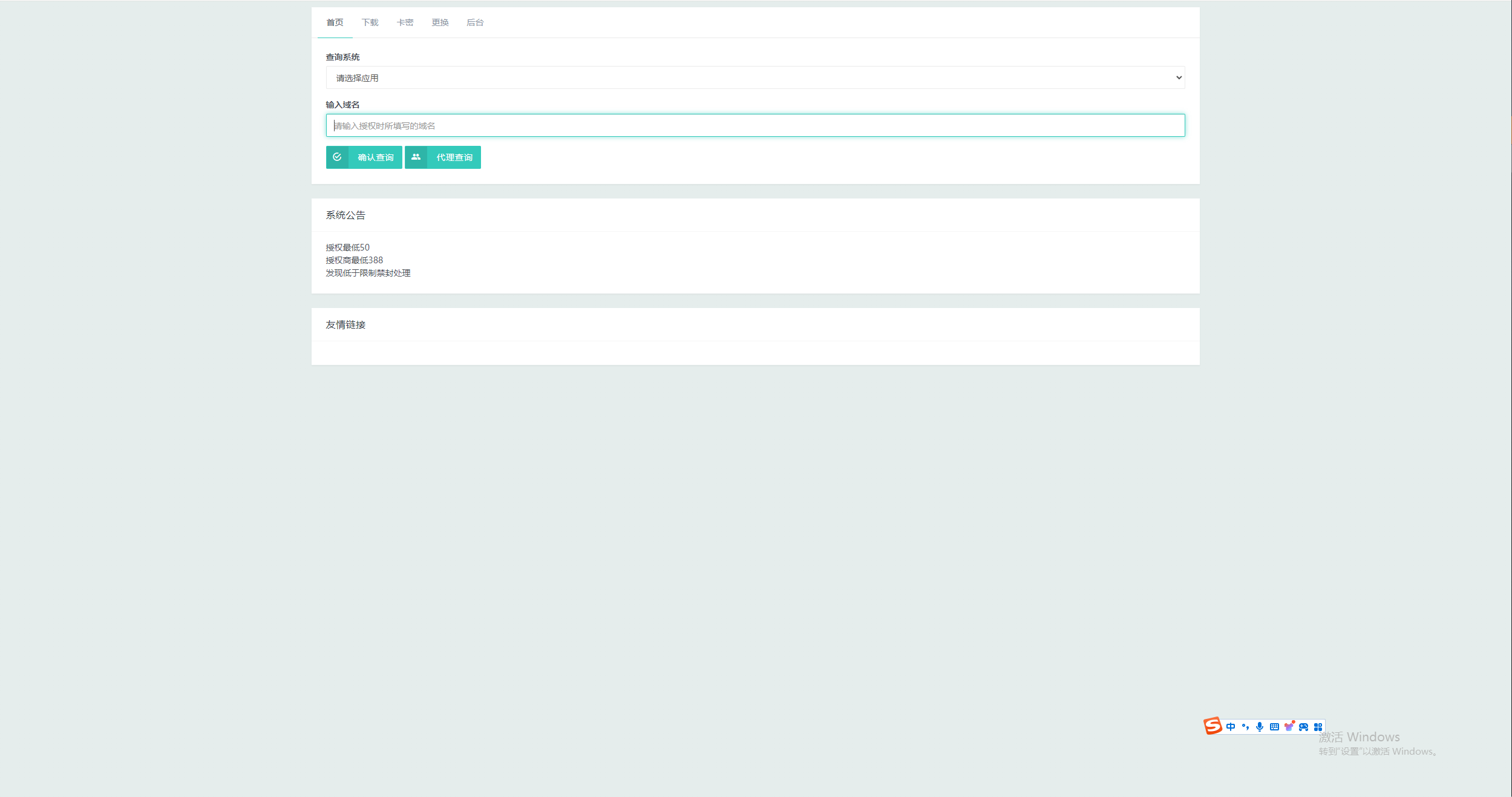This screenshot has width=1512, height=797.
Task: Click the 确认查询 confirm button
Action: (x=362, y=157)
